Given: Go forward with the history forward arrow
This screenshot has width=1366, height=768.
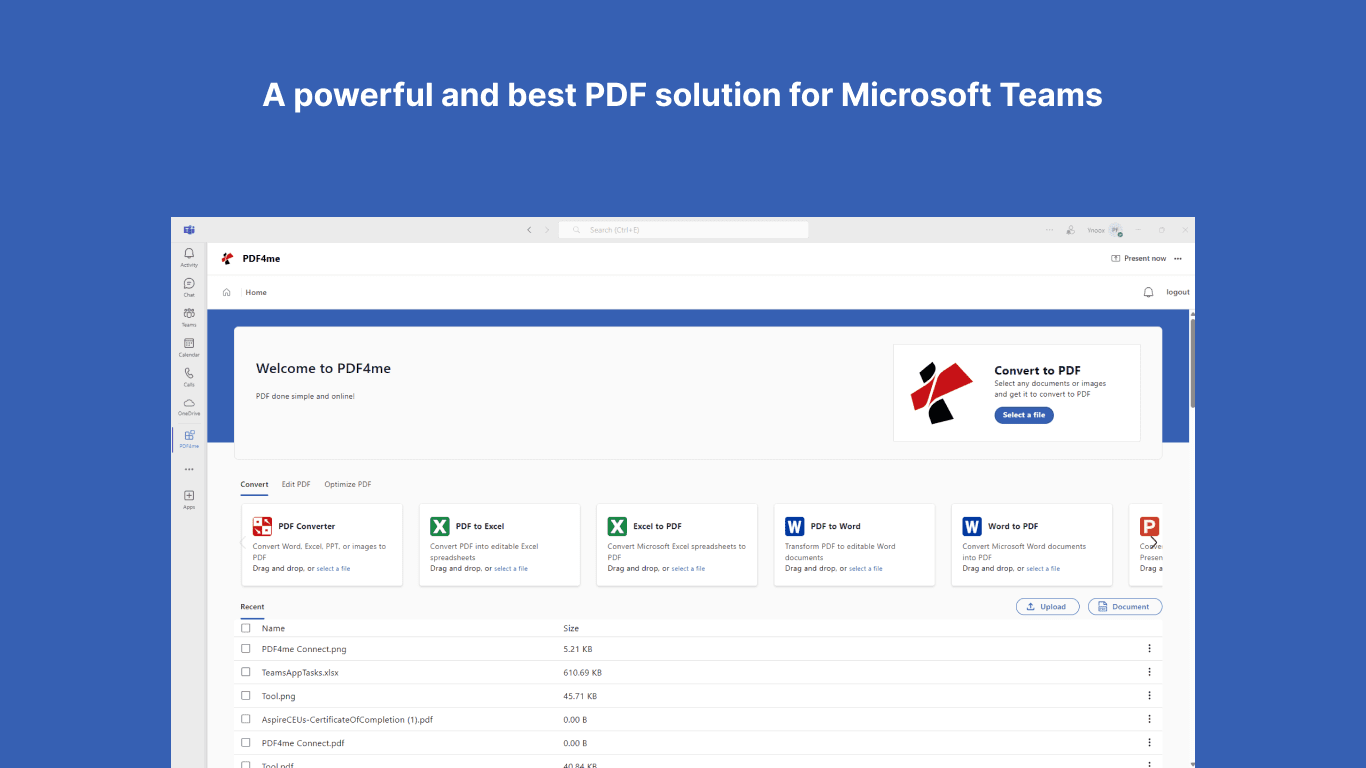Looking at the screenshot, I should [x=547, y=230].
